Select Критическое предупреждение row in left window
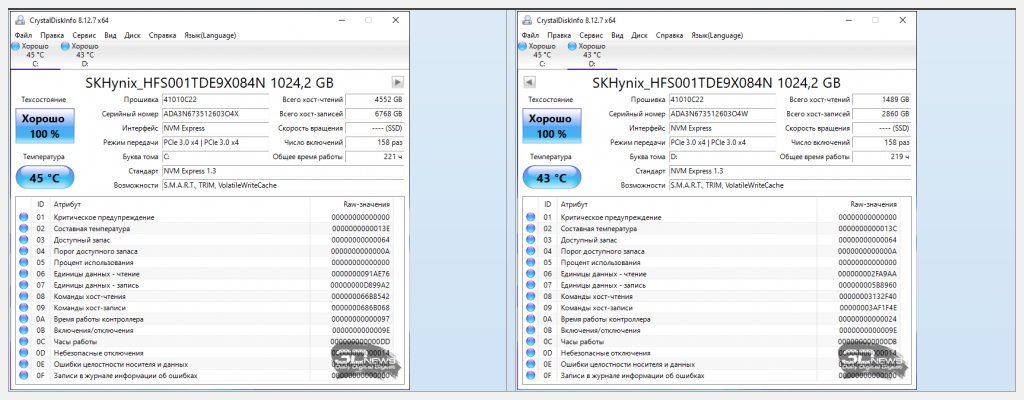Screen dimensions: 1024x400 [x=205, y=217]
